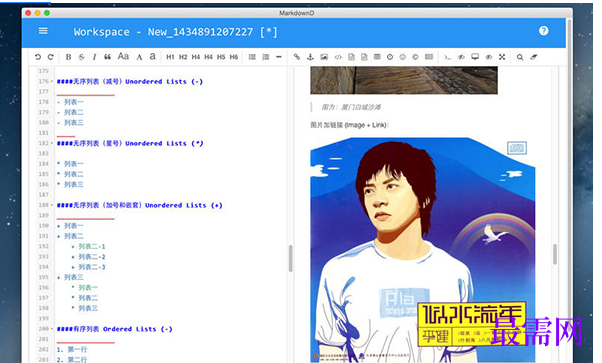The width and height of the screenshot is (602, 363).
Task: Insert an H5 heading
Action: pos(221,57)
